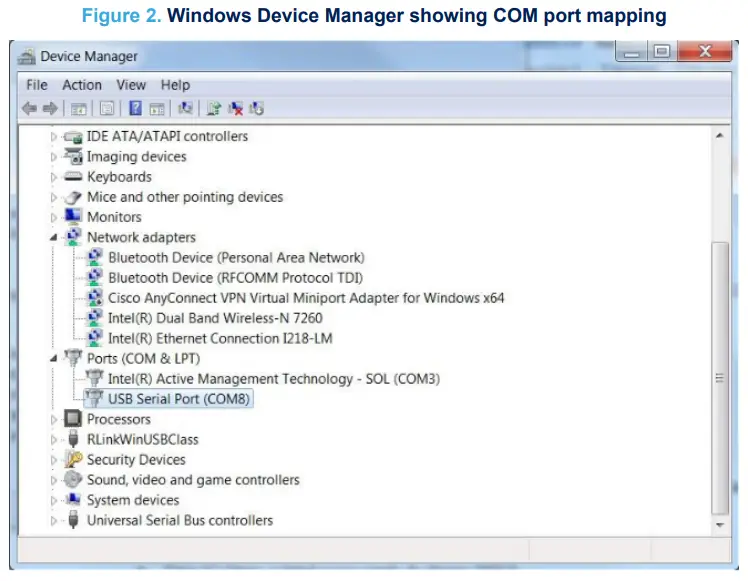Click the Sound, video and game controllers icon
The height and width of the screenshot is (581, 748).
click(x=73, y=479)
